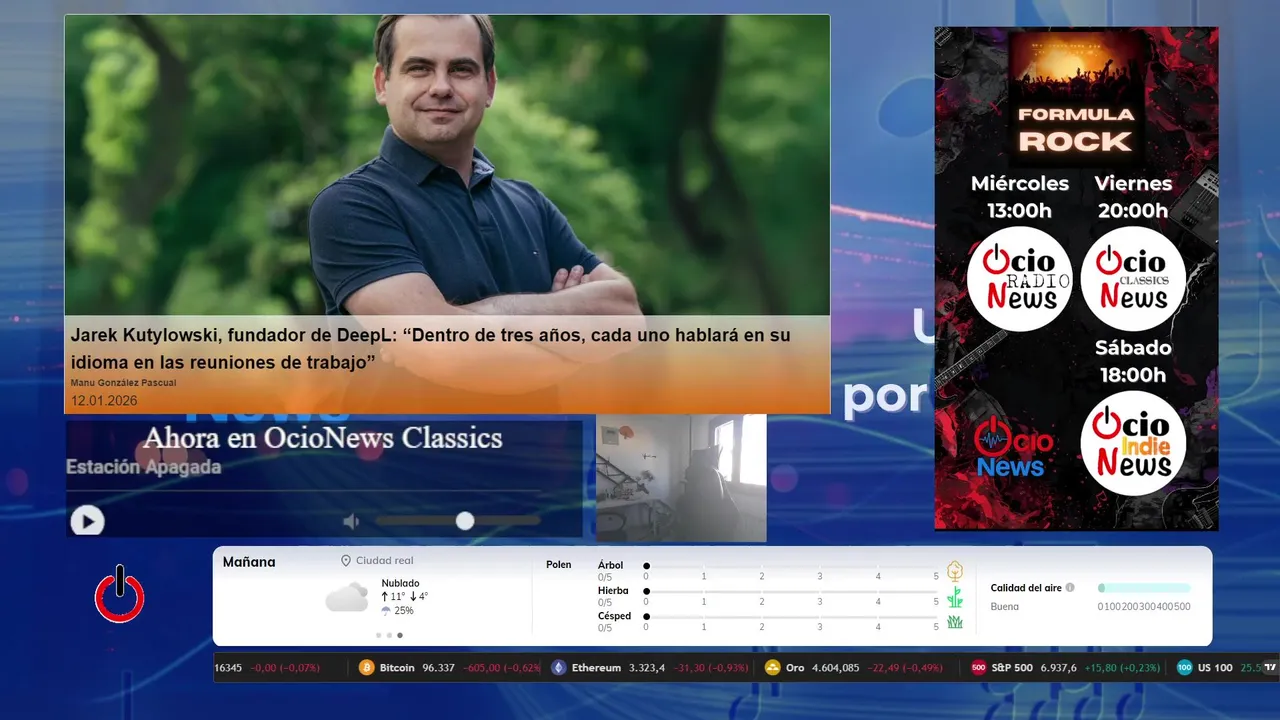1280x720 pixels.
Task: Open the Jarek Kutylowski DeepL news headline
Action: (x=430, y=349)
